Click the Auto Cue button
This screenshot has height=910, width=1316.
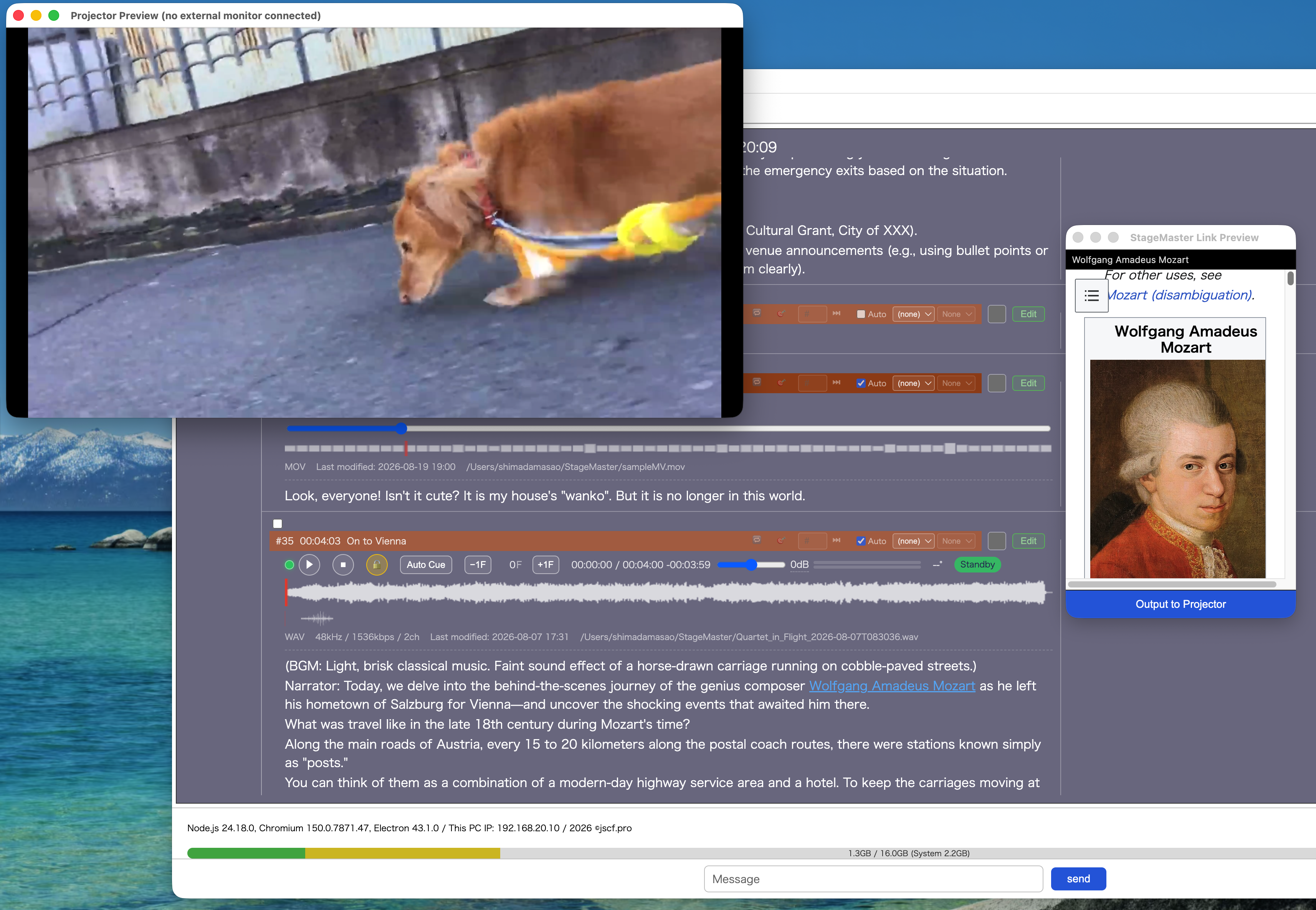426,564
